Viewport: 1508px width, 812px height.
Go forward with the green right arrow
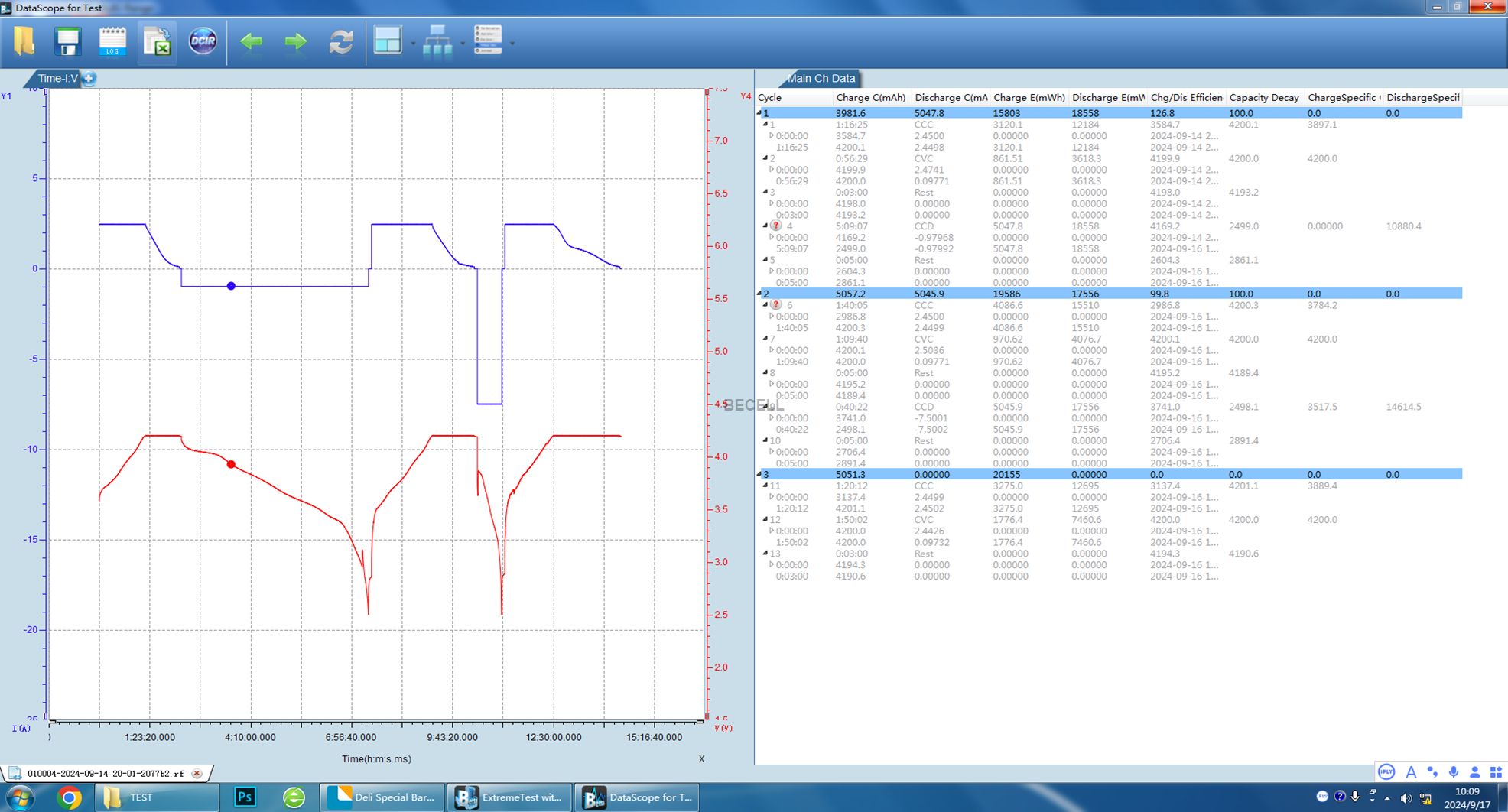coord(295,41)
